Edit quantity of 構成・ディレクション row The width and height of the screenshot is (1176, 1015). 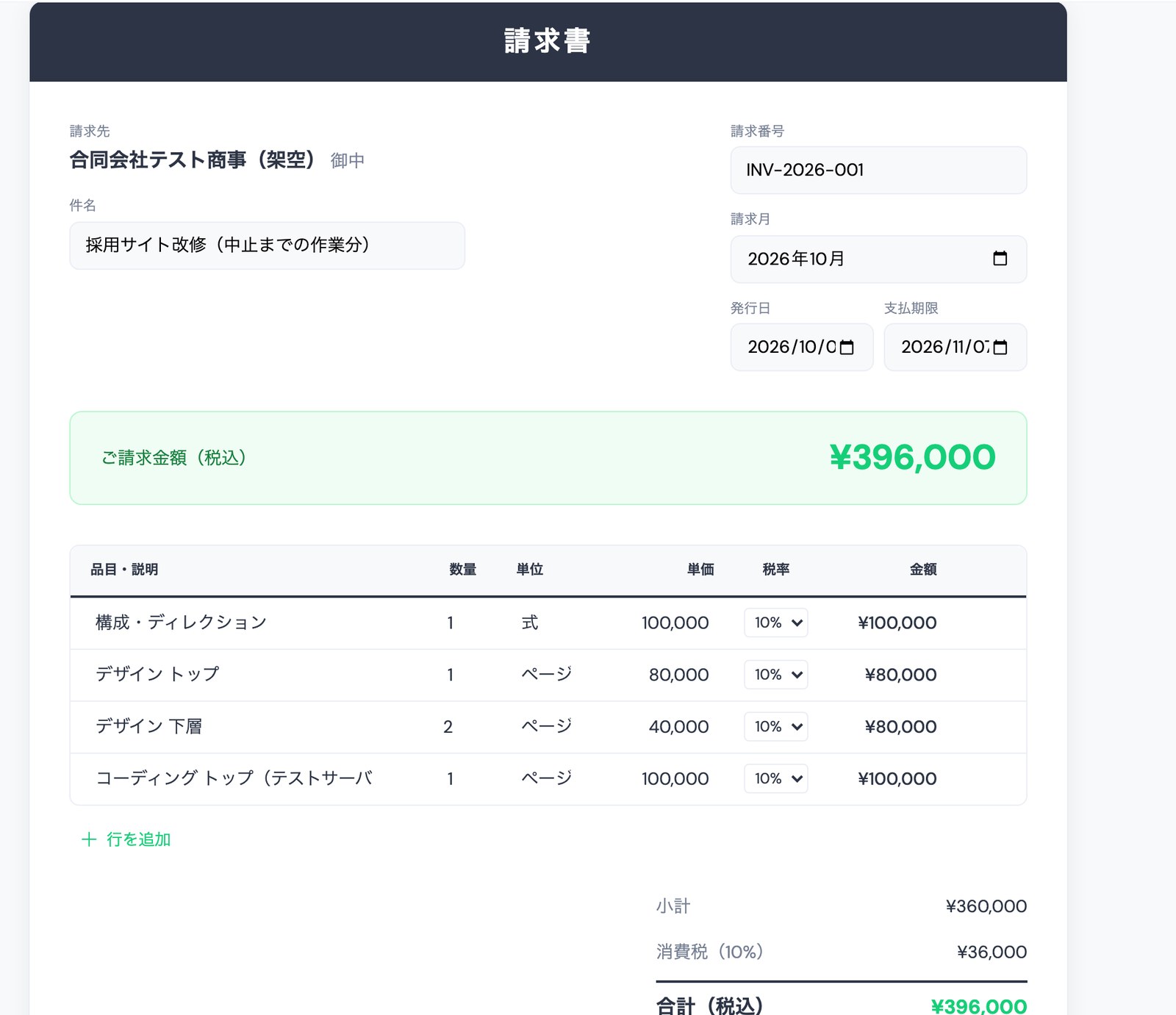(x=450, y=623)
